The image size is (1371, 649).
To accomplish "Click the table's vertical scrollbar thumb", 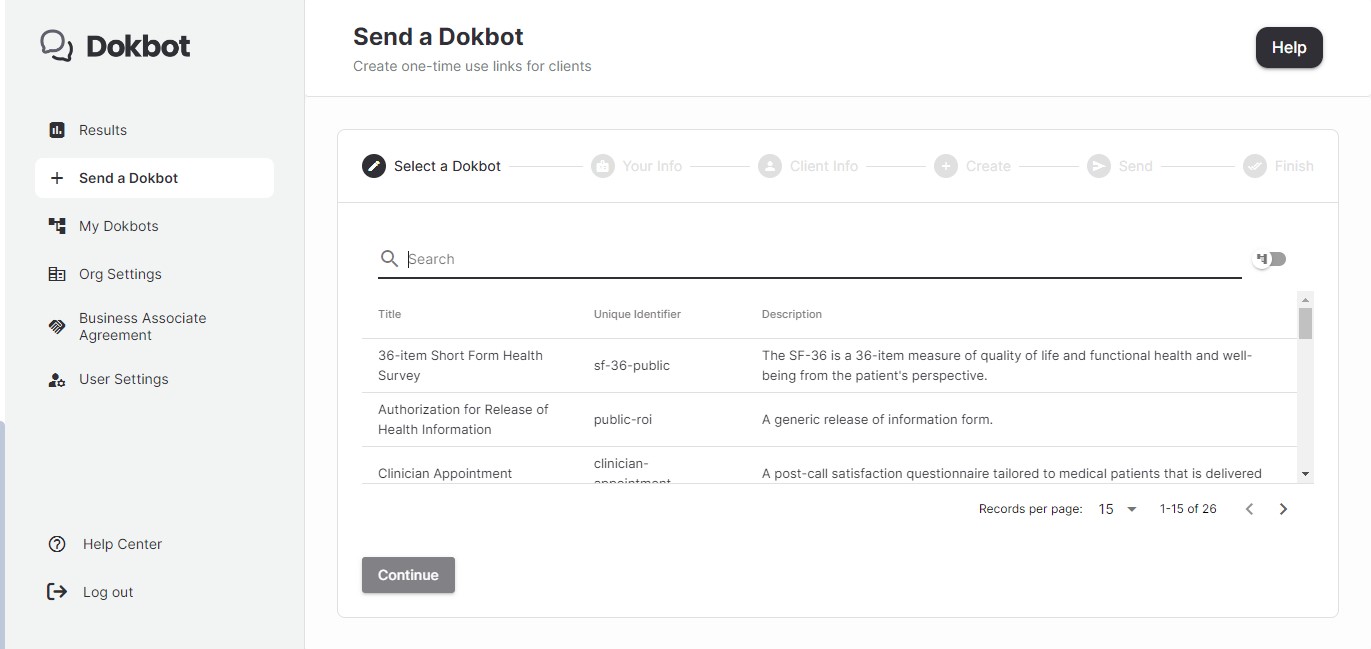I will [1305, 323].
